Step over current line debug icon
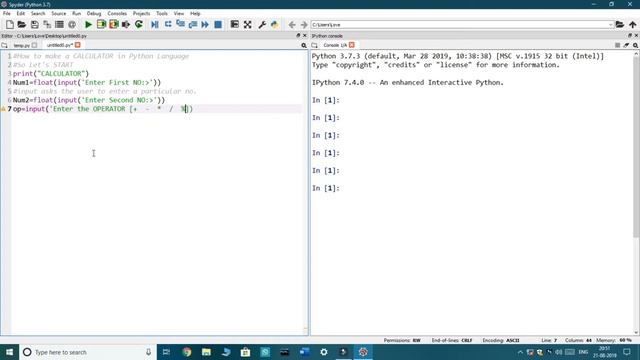Screen dimensions: 640x360 [x=168, y=24]
